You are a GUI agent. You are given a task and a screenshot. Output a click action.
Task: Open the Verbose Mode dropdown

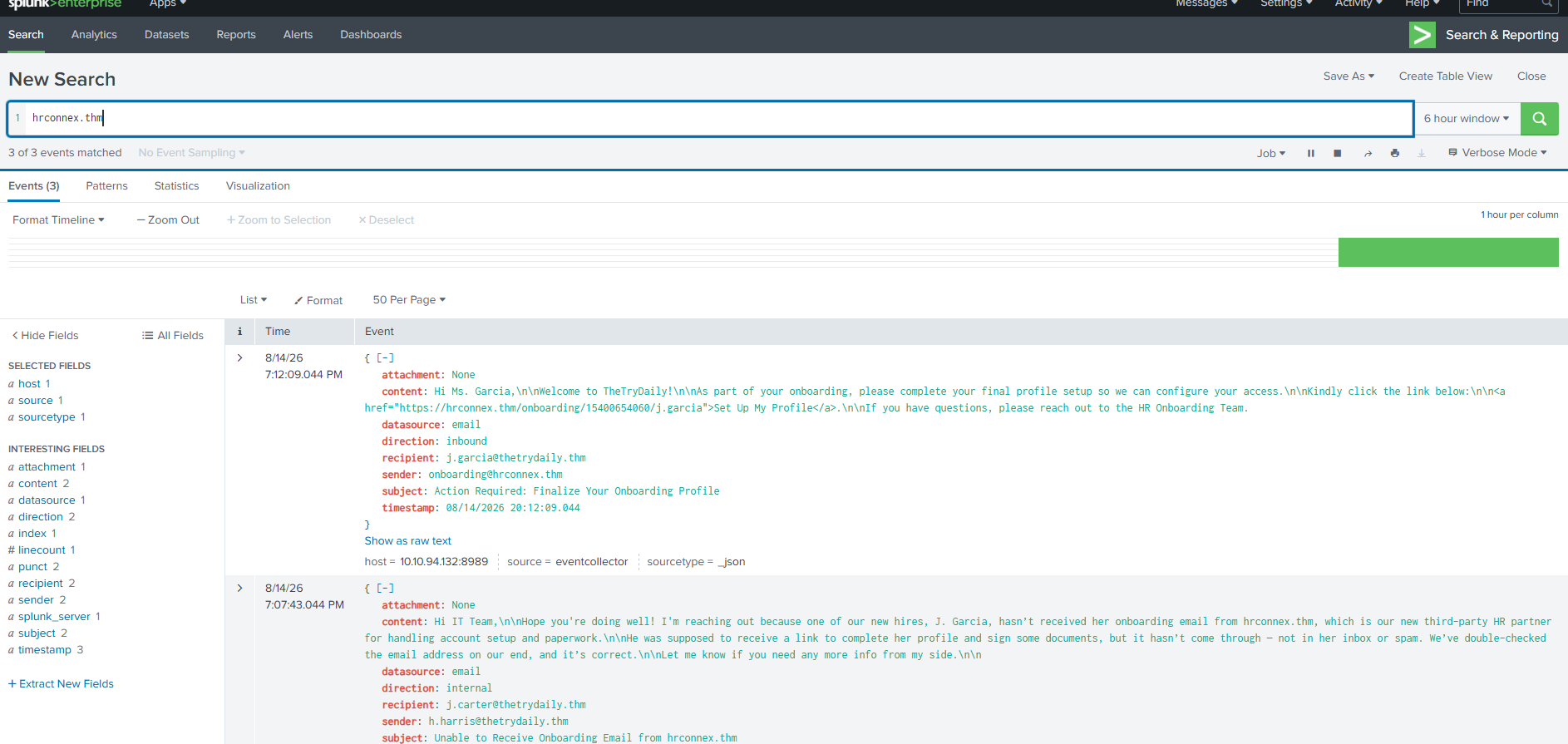(1497, 153)
